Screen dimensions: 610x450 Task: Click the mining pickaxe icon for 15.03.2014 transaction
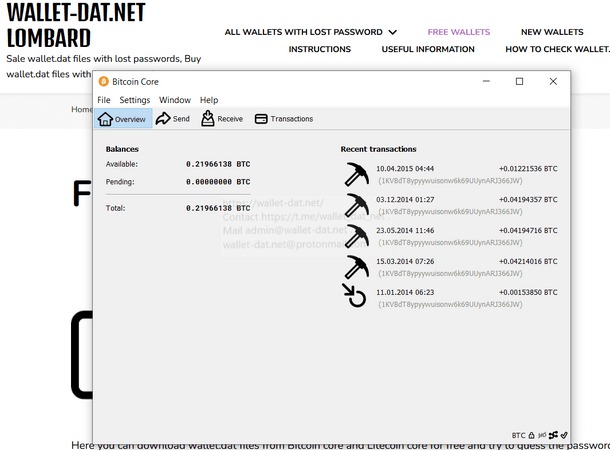point(357,267)
